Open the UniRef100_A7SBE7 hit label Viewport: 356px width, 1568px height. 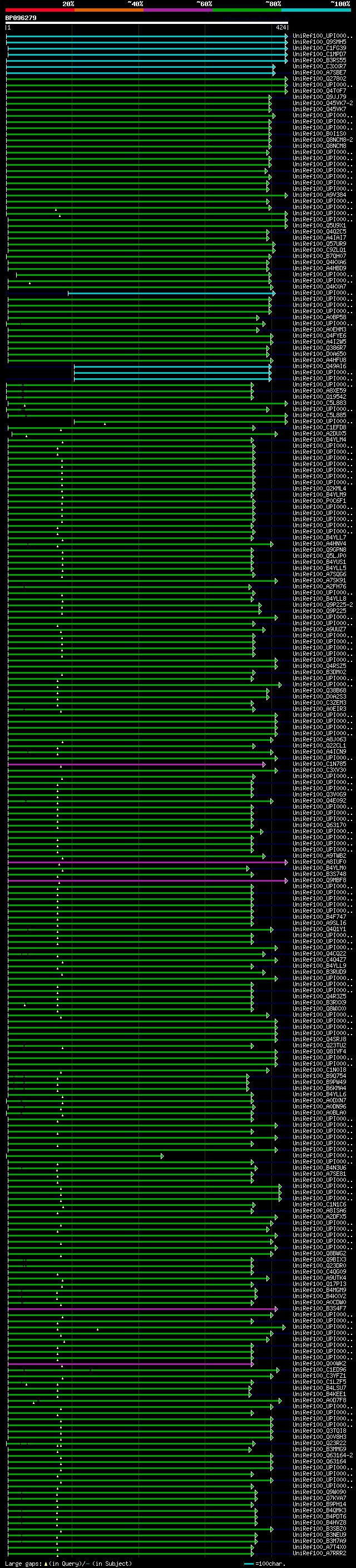tap(319, 72)
